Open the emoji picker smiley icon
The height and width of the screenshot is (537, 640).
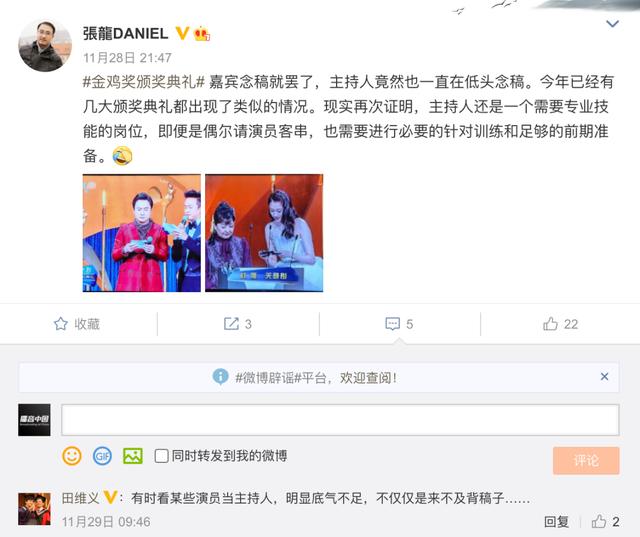[72, 456]
